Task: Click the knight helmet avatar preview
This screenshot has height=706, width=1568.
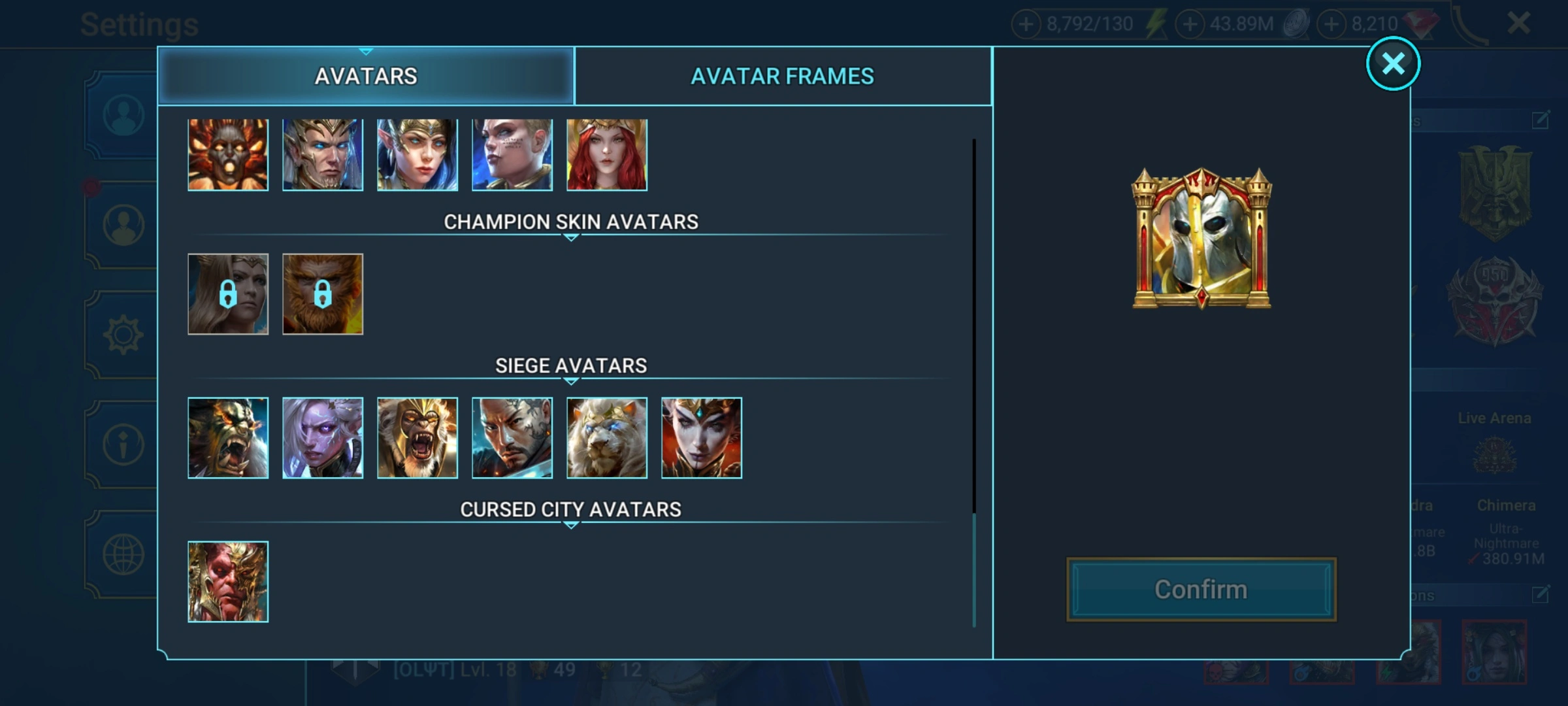Action: (x=1201, y=239)
